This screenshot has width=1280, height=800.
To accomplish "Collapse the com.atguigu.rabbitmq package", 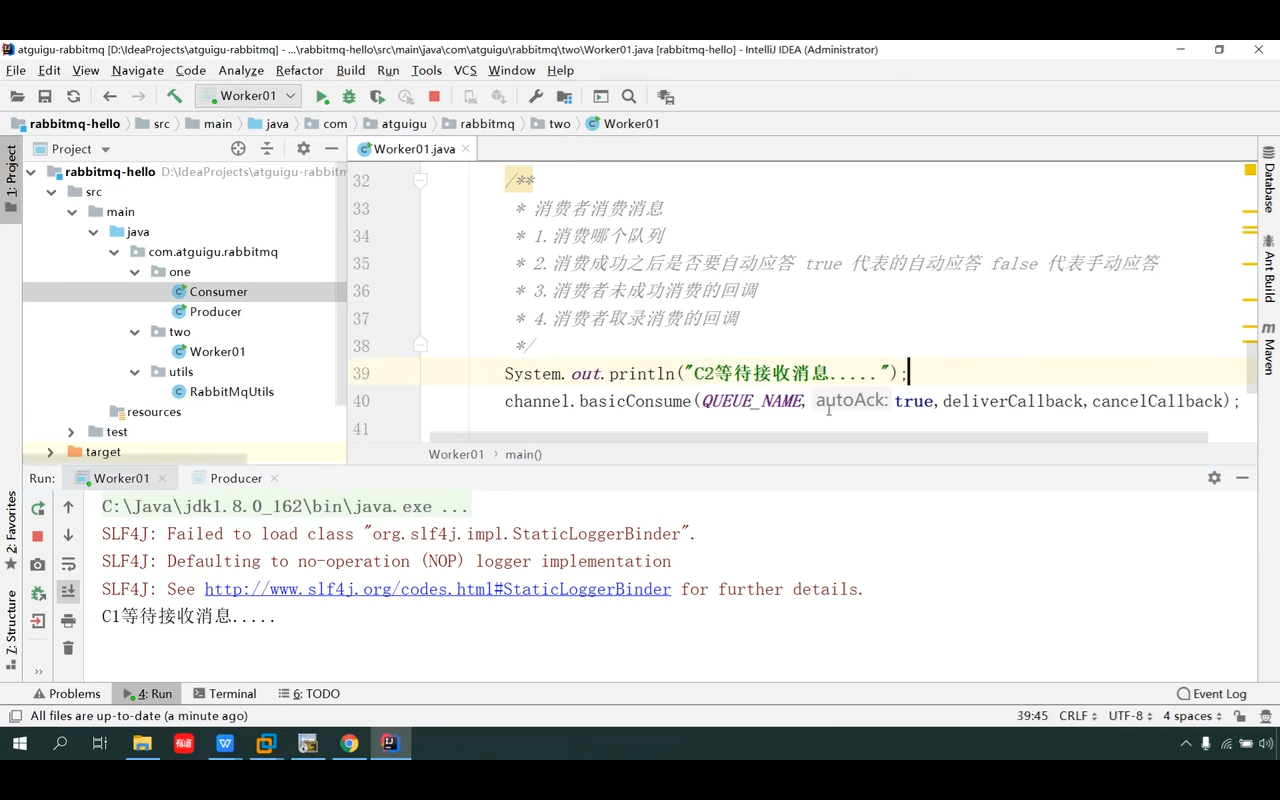I will click(x=114, y=252).
